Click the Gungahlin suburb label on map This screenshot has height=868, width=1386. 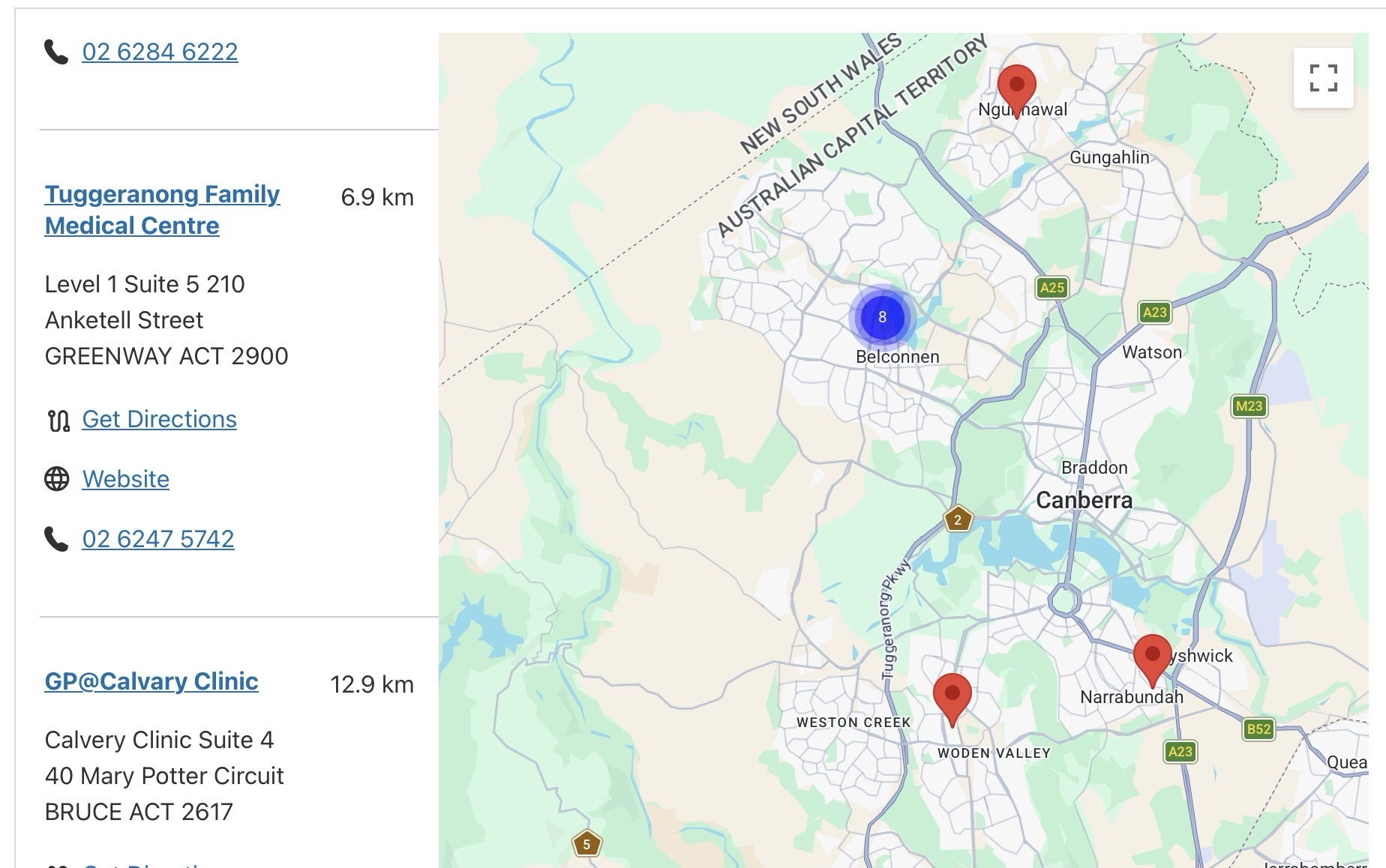pos(1108,157)
